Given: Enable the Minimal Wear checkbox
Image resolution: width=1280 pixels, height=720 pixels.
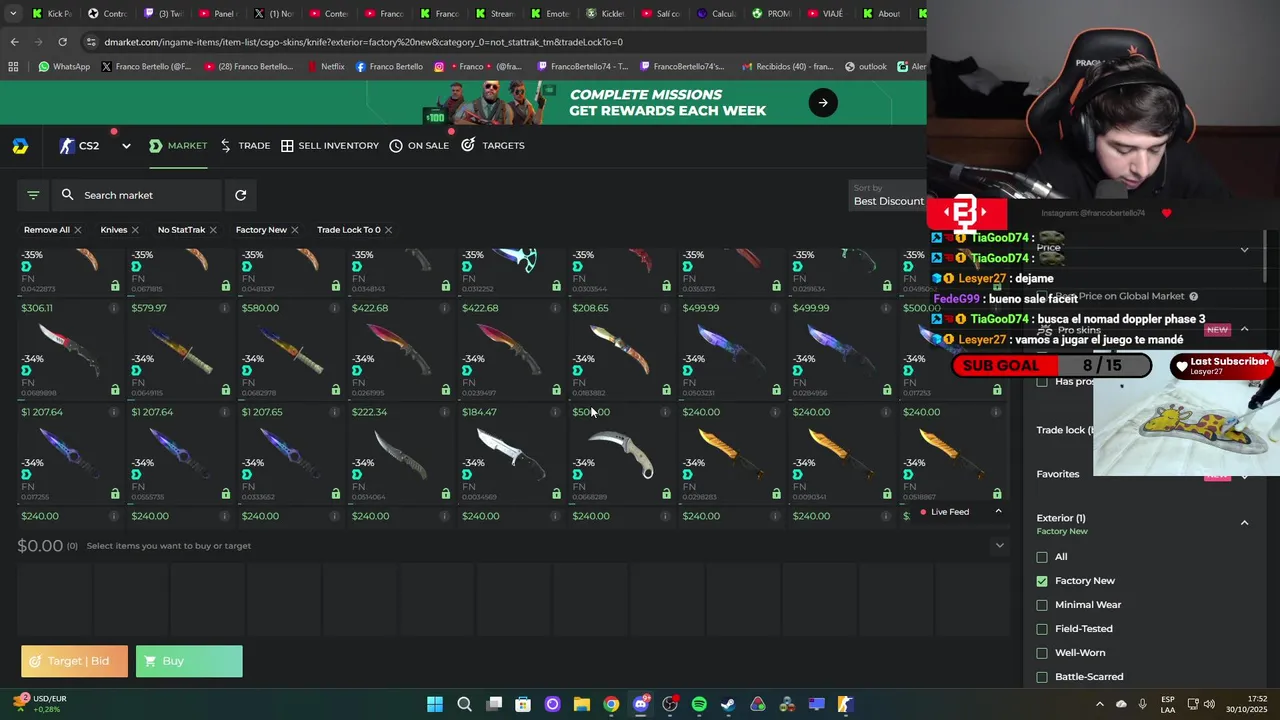Looking at the screenshot, I should coord(1042,605).
